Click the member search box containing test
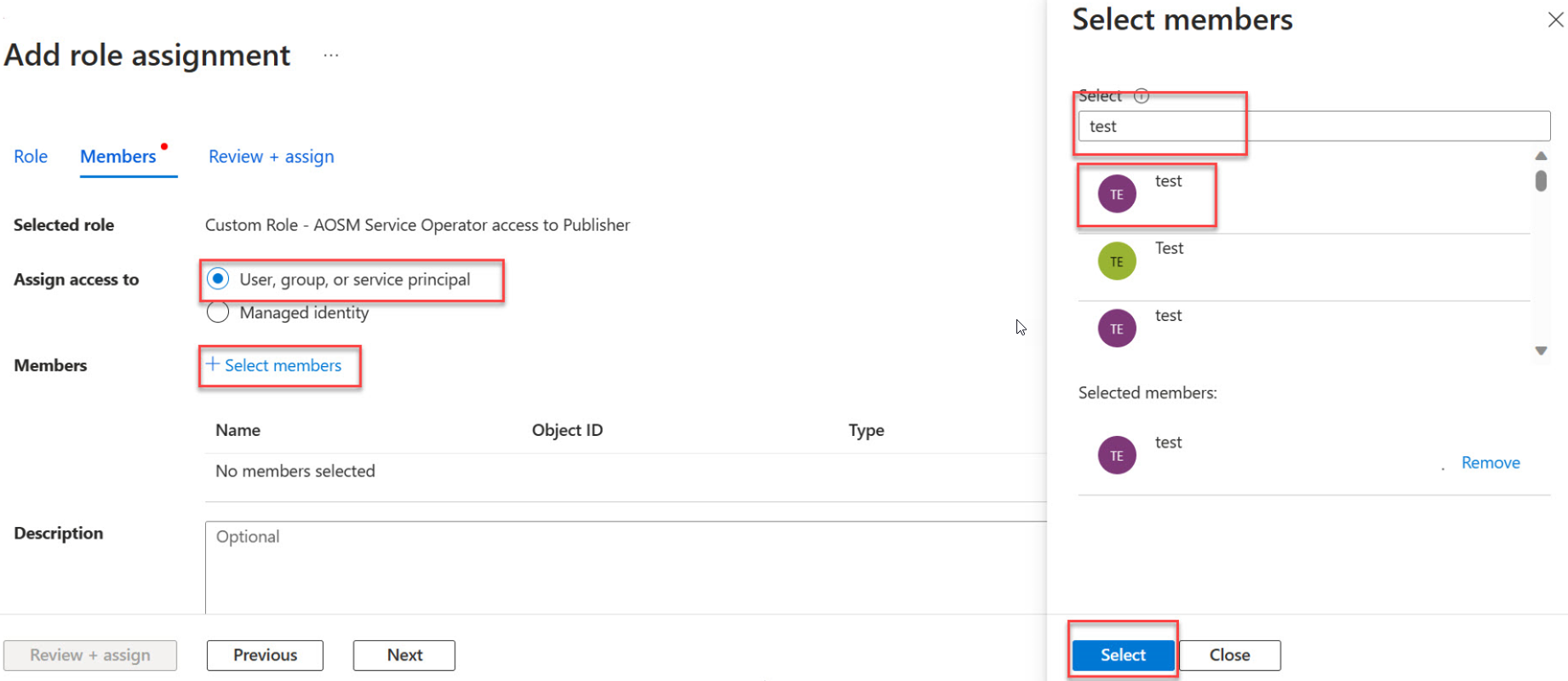1568x681 pixels. 1313,126
